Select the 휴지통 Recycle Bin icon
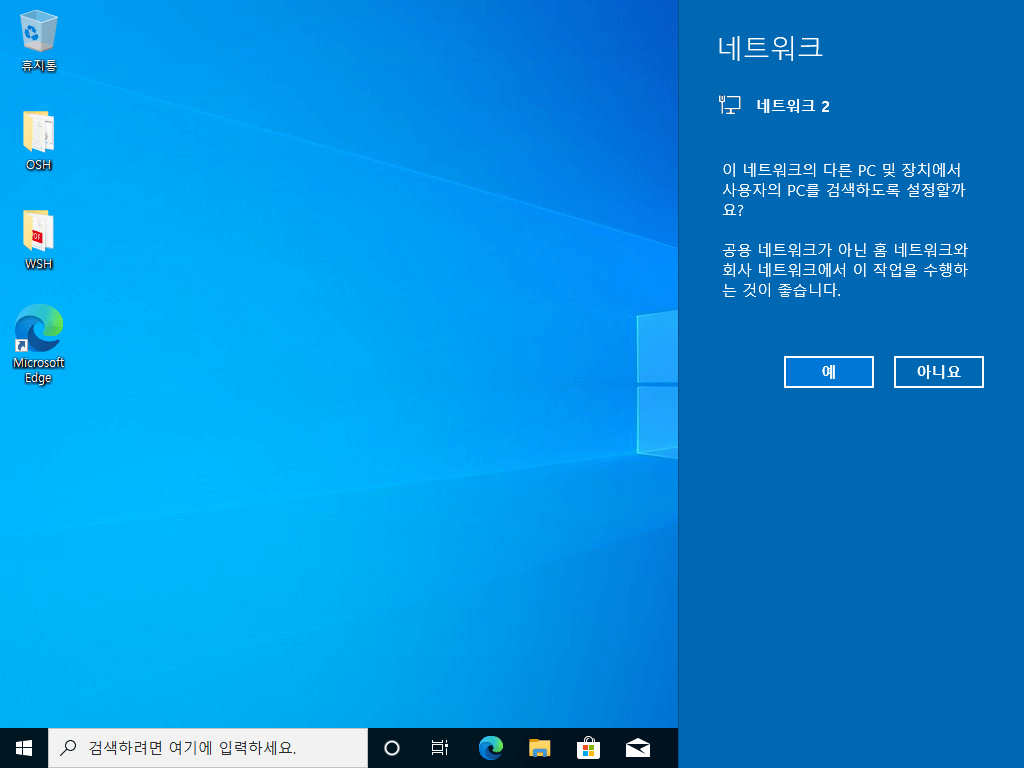This screenshot has width=1024, height=768. pos(39,40)
